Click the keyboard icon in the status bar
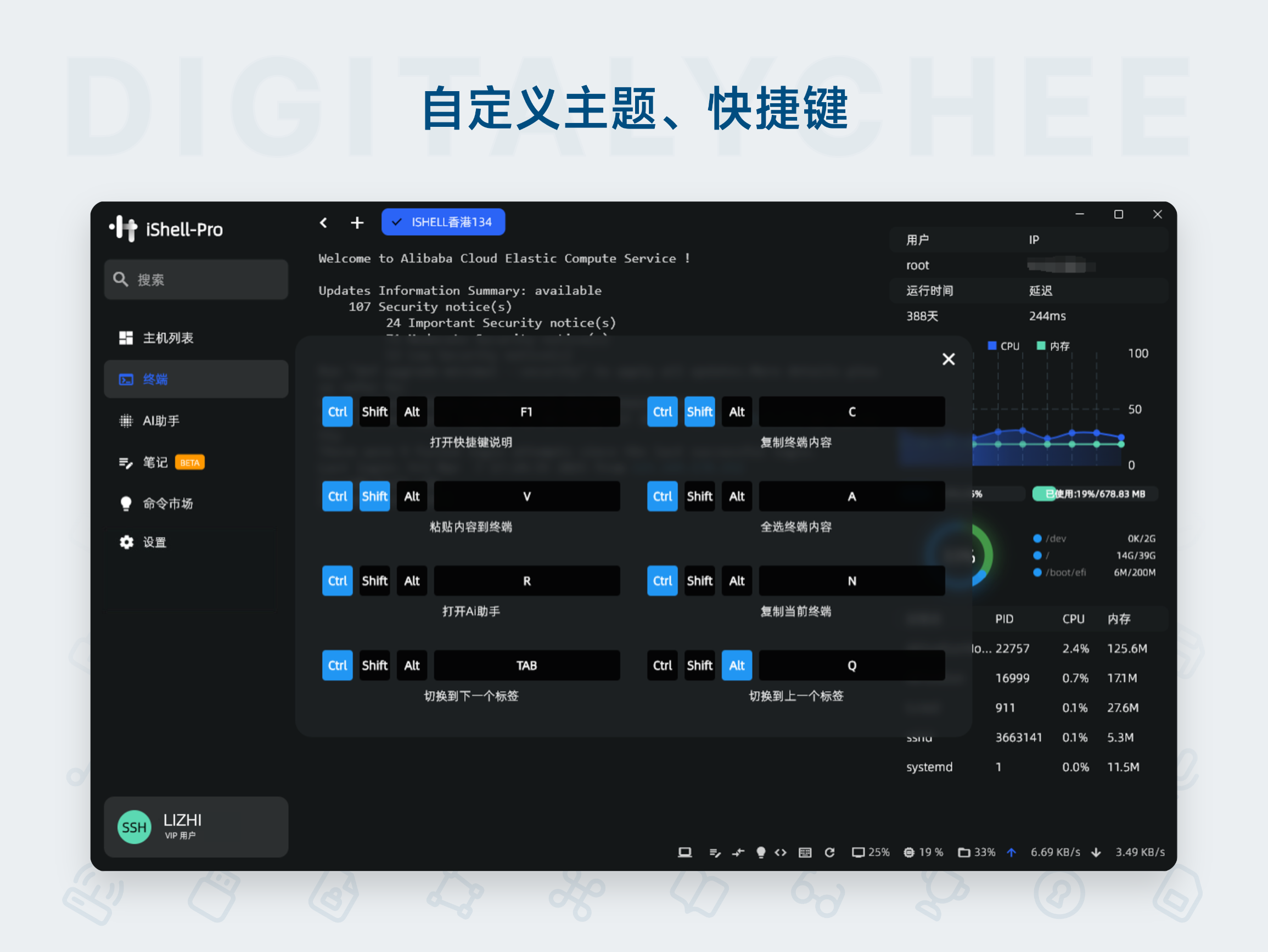 [x=805, y=852]
